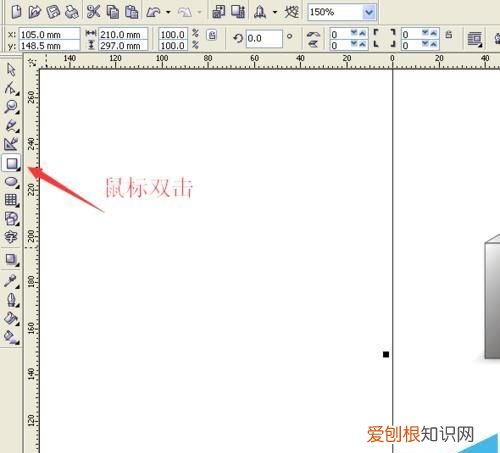The image size is (500, 453).
Task: Select the Rectangle tool
Action: click(11, 163)
